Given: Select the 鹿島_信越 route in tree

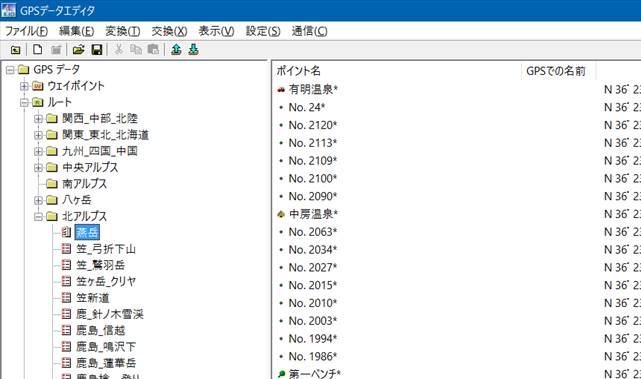Looking at the screenshot, I should coord(101,330).
